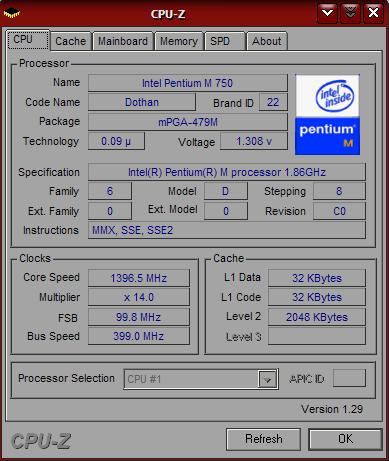Click the Multiplier value x 14.0
Image resolution: width=389 pixels, height=461 pixels.
tap(139, 297)
